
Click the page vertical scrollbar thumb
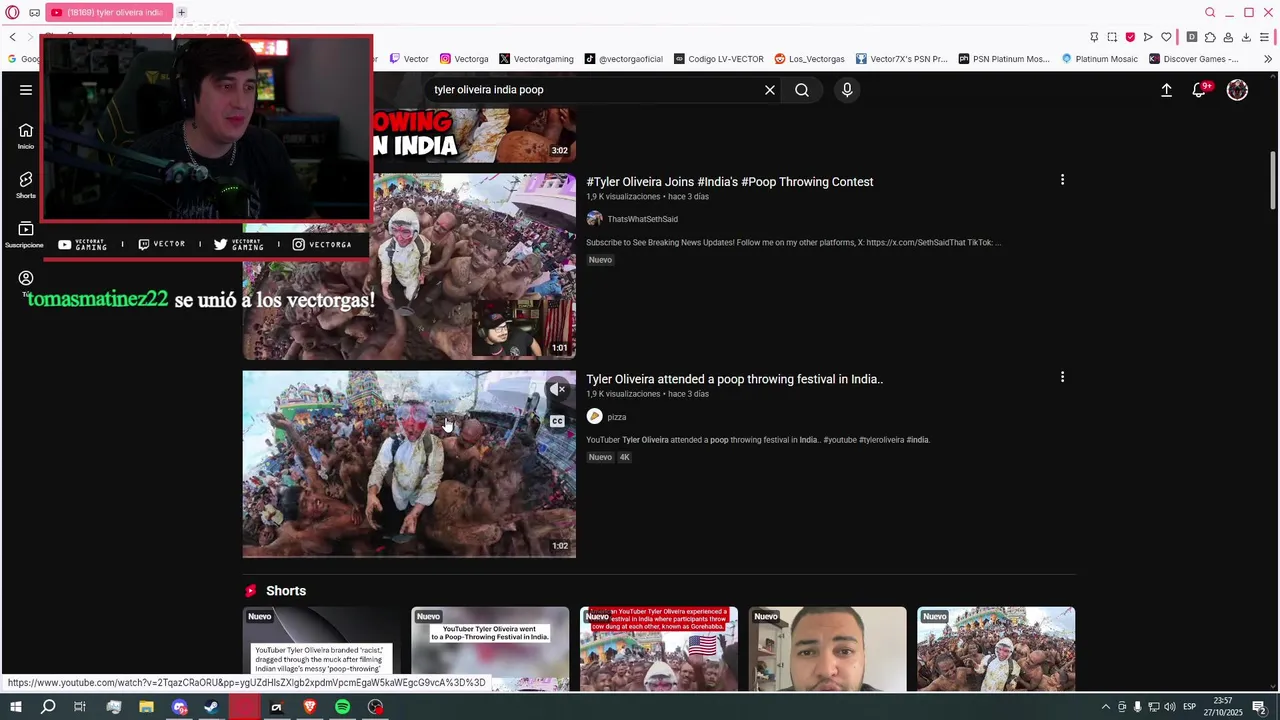(1273, 180)
